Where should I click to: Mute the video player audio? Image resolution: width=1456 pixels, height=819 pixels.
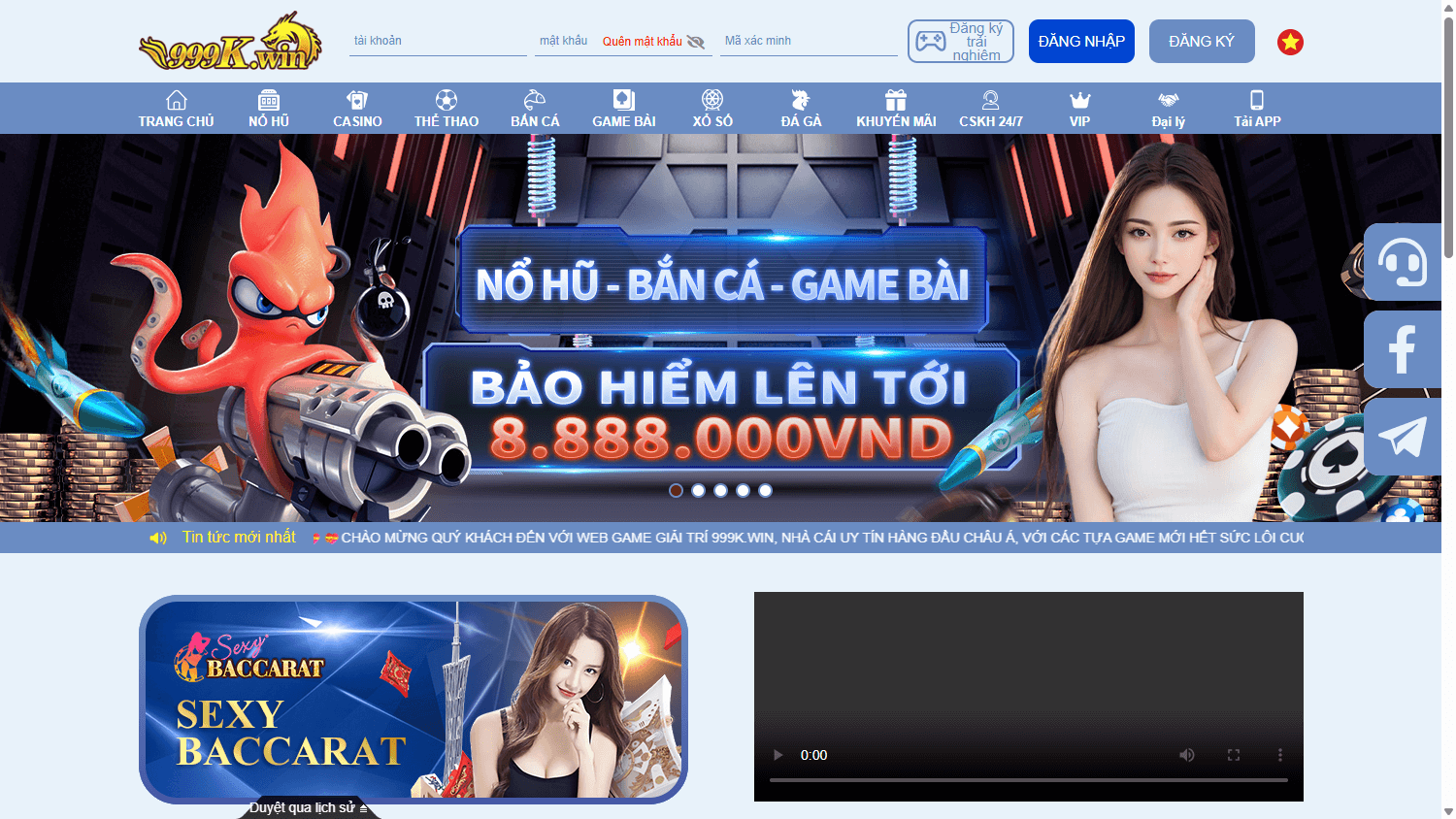pos(1186,754)
